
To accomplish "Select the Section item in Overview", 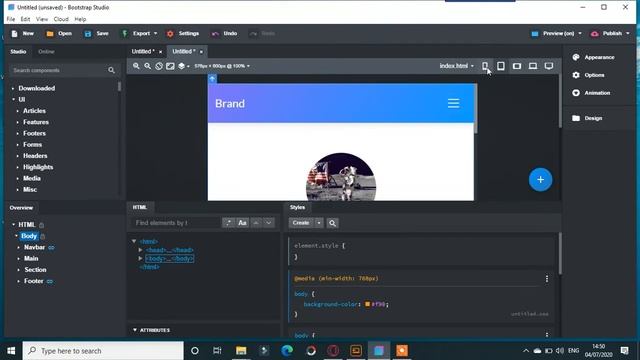I will [35, 270].
